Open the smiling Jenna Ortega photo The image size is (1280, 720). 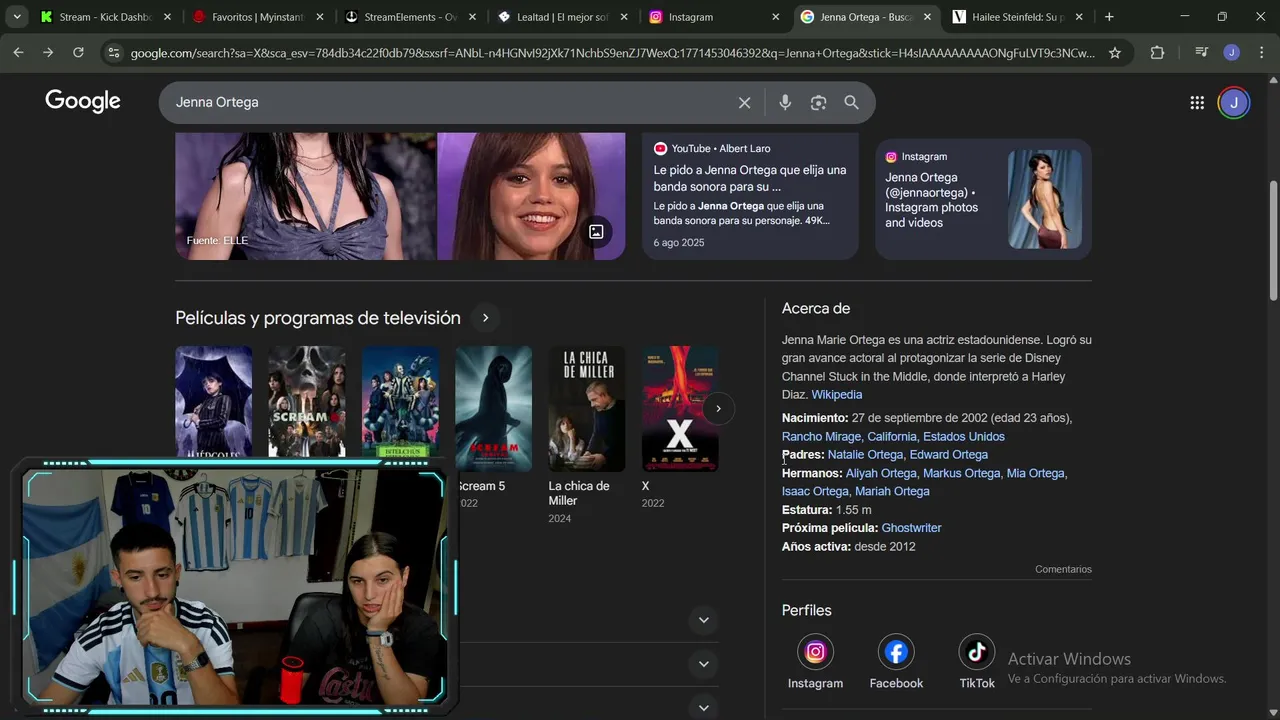(531, 196)
